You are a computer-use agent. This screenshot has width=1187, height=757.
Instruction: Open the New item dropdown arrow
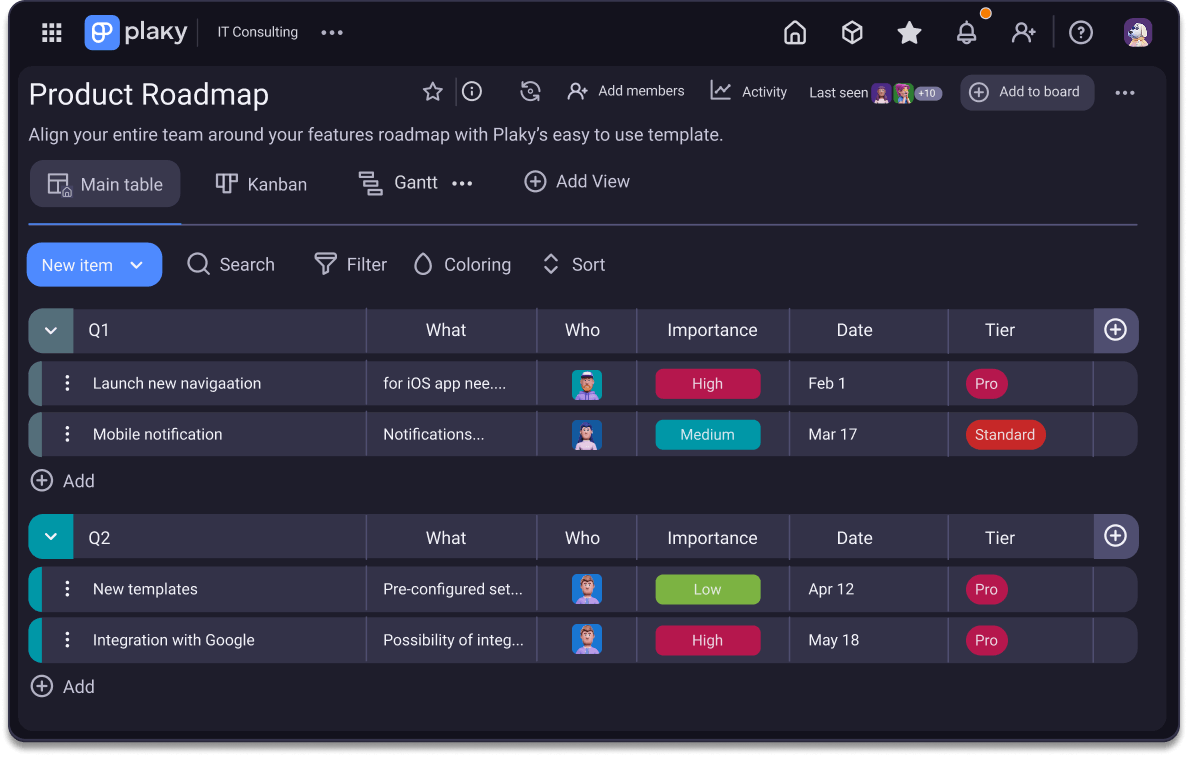tap(137, 264)
